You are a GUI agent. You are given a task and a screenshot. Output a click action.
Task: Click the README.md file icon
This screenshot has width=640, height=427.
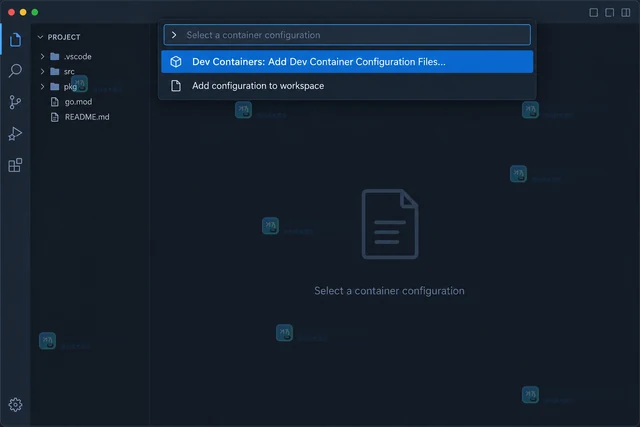tap(55, 117)
